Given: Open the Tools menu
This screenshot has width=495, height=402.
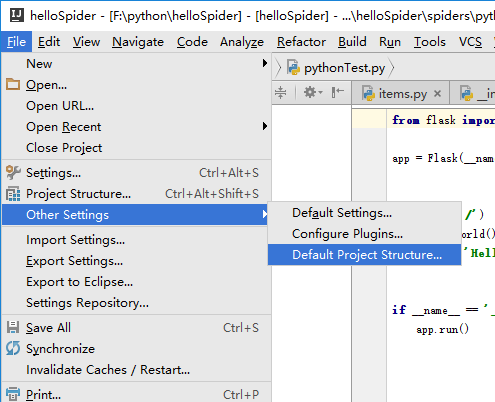Looking at the screenshot, I should coord(430,42).
